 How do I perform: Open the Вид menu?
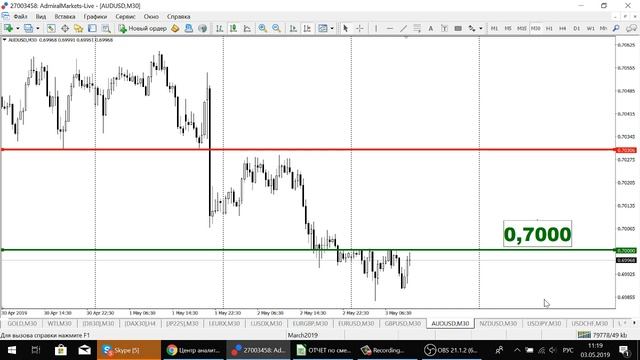41,17
